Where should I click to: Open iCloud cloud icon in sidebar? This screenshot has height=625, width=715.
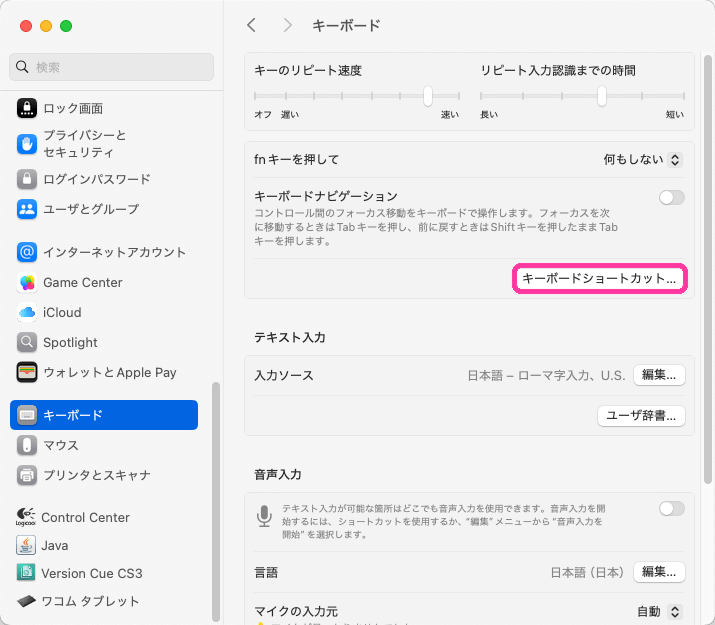(x=27, y=313)
